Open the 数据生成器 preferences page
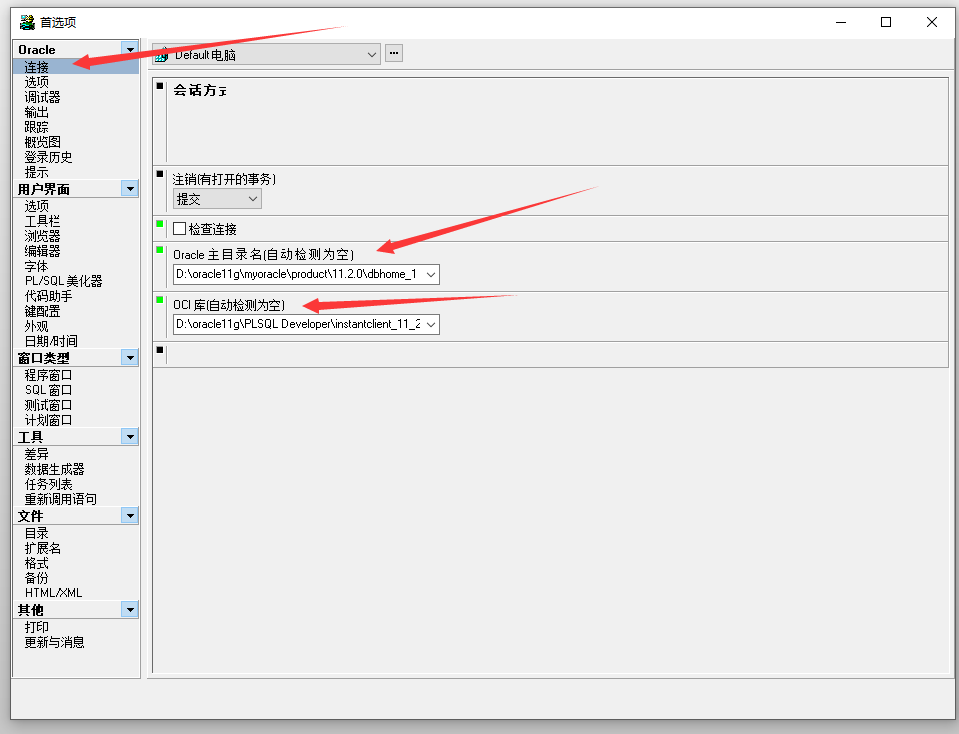Viewport: 959px width, 734px height. [x=54, y=469]
